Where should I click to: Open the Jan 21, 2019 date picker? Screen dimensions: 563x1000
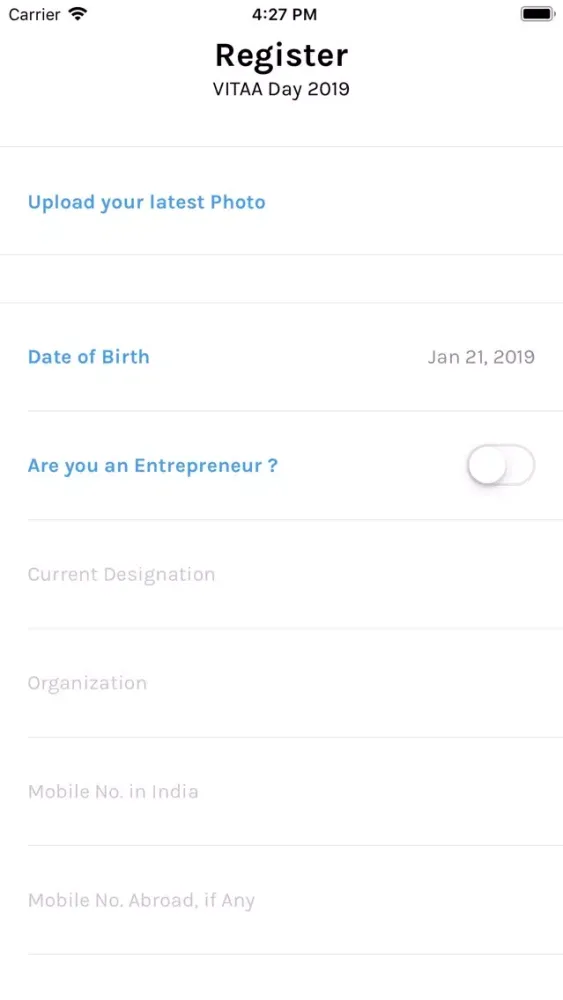481,357
